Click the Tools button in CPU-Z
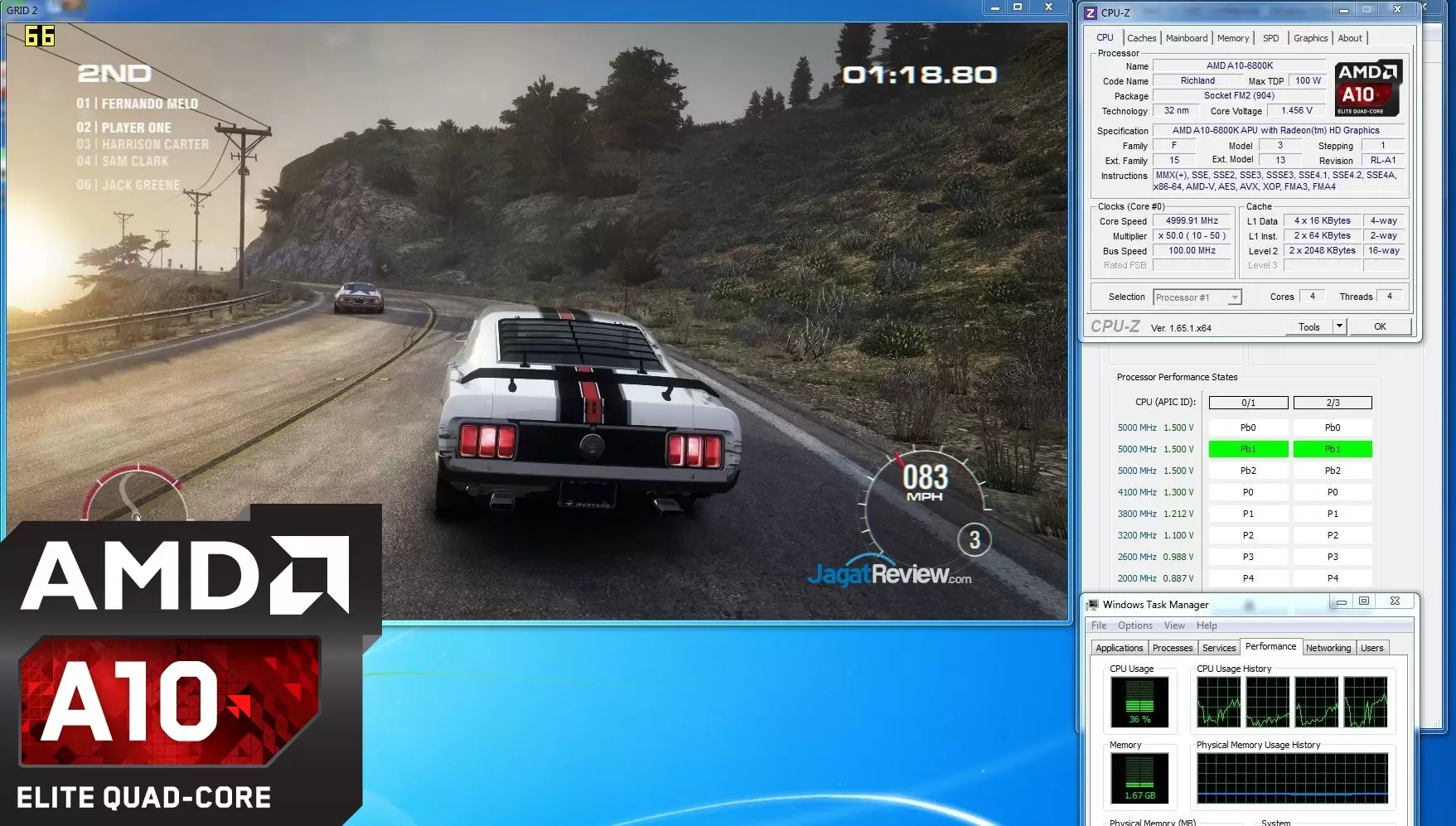1456x826 pixels. click(x=1308, y=326)
